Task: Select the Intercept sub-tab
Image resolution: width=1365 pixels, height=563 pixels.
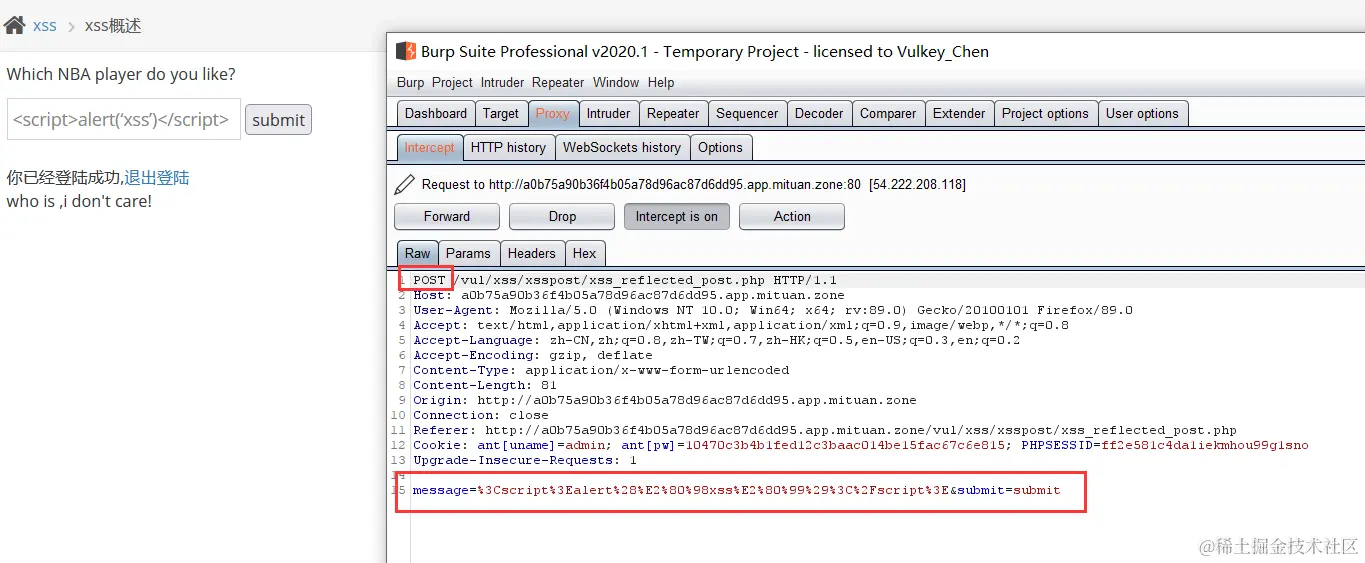Action: coord(429,147)
